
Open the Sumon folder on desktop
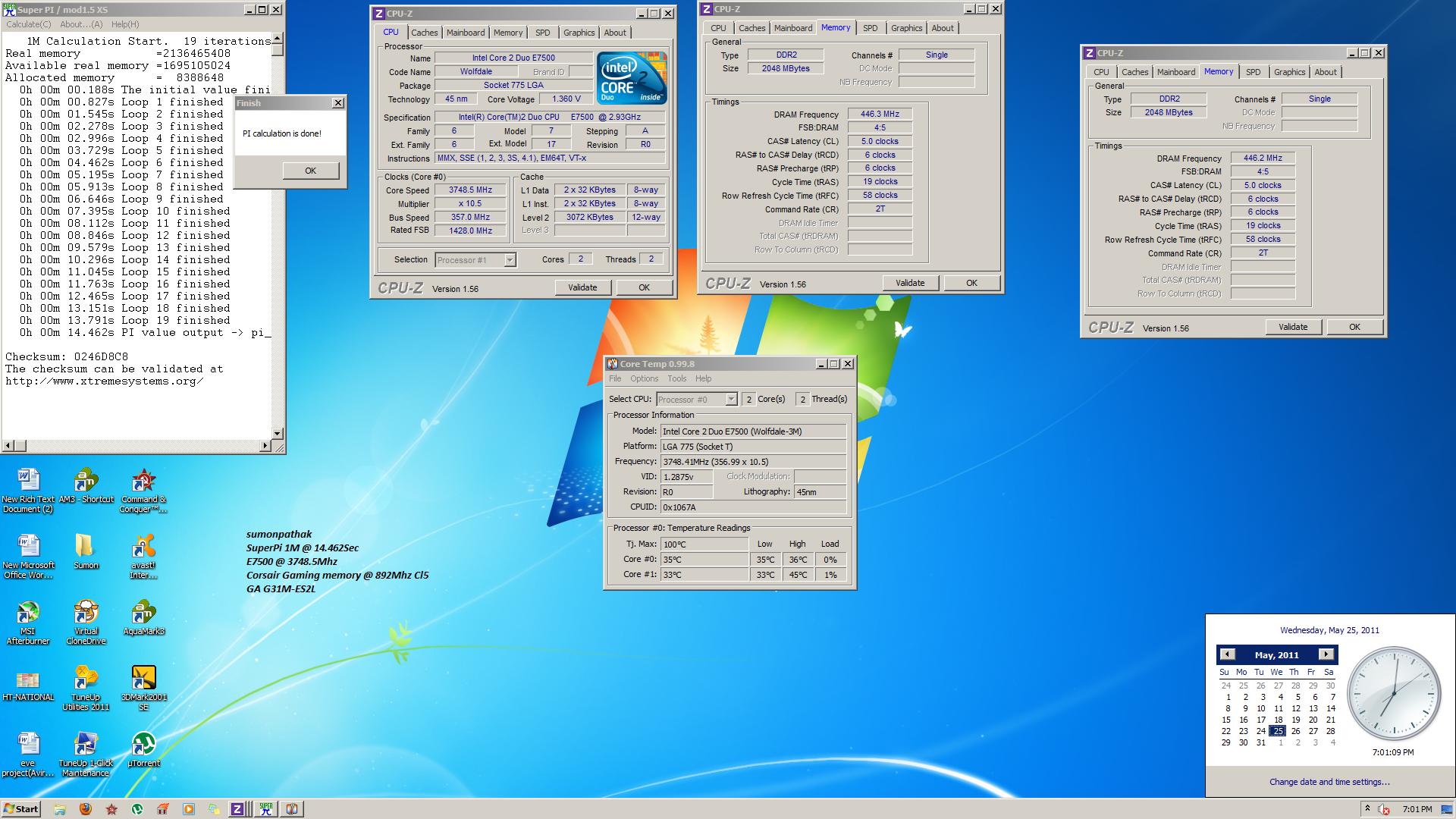(x=86, y=551)
